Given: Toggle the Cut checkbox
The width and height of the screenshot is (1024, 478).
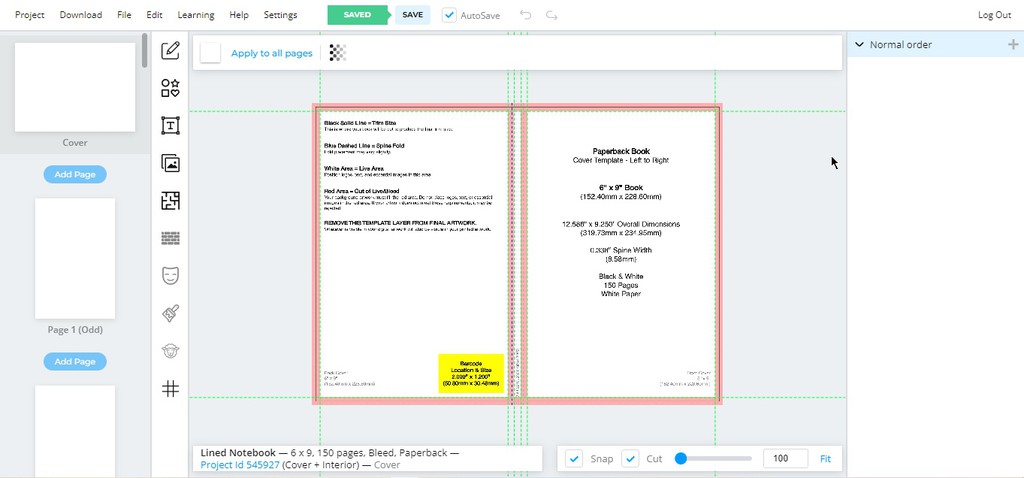Looking at the screenshot, I should point(630,458).
